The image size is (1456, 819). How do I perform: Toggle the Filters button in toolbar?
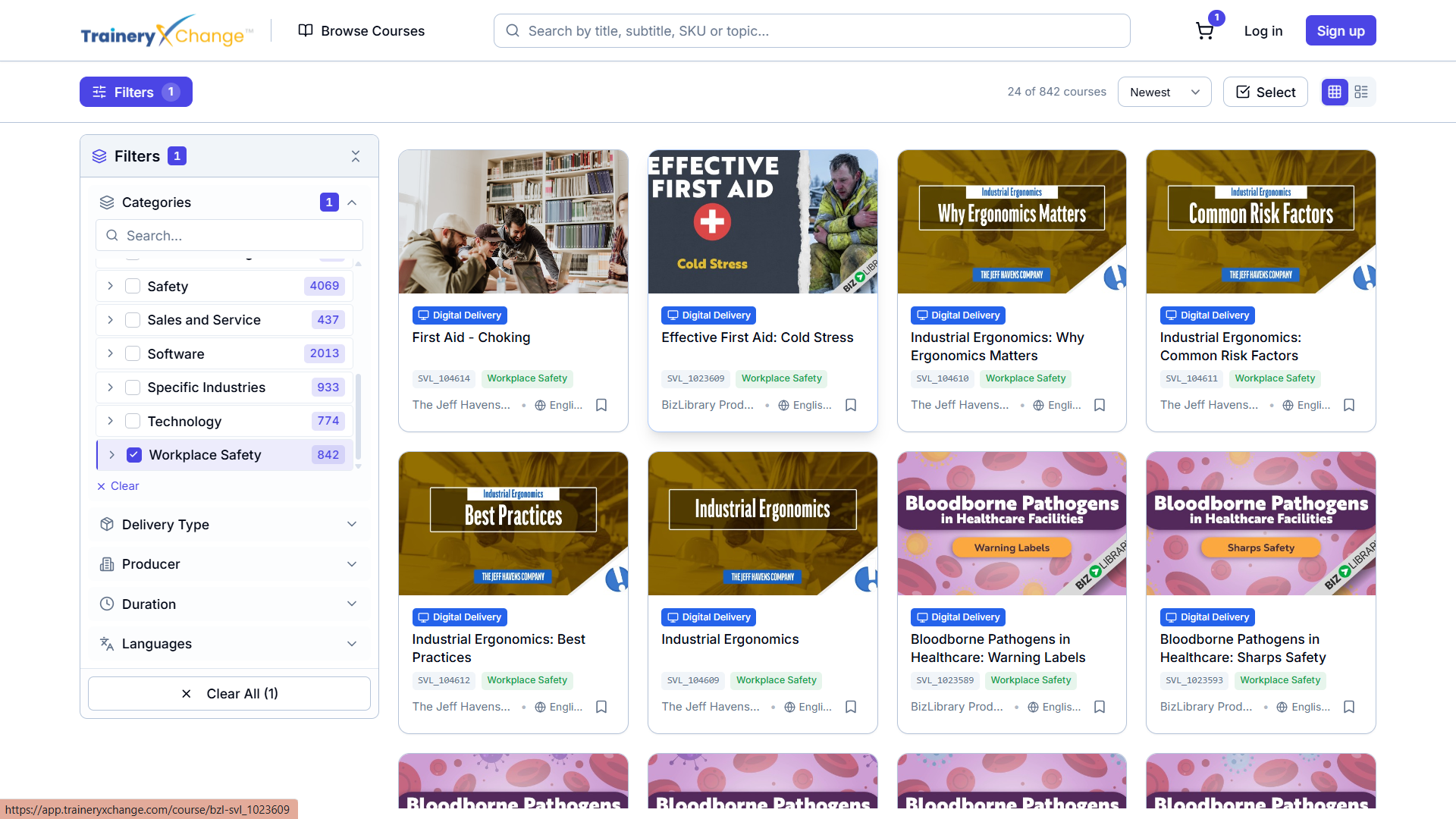point(136,92)
